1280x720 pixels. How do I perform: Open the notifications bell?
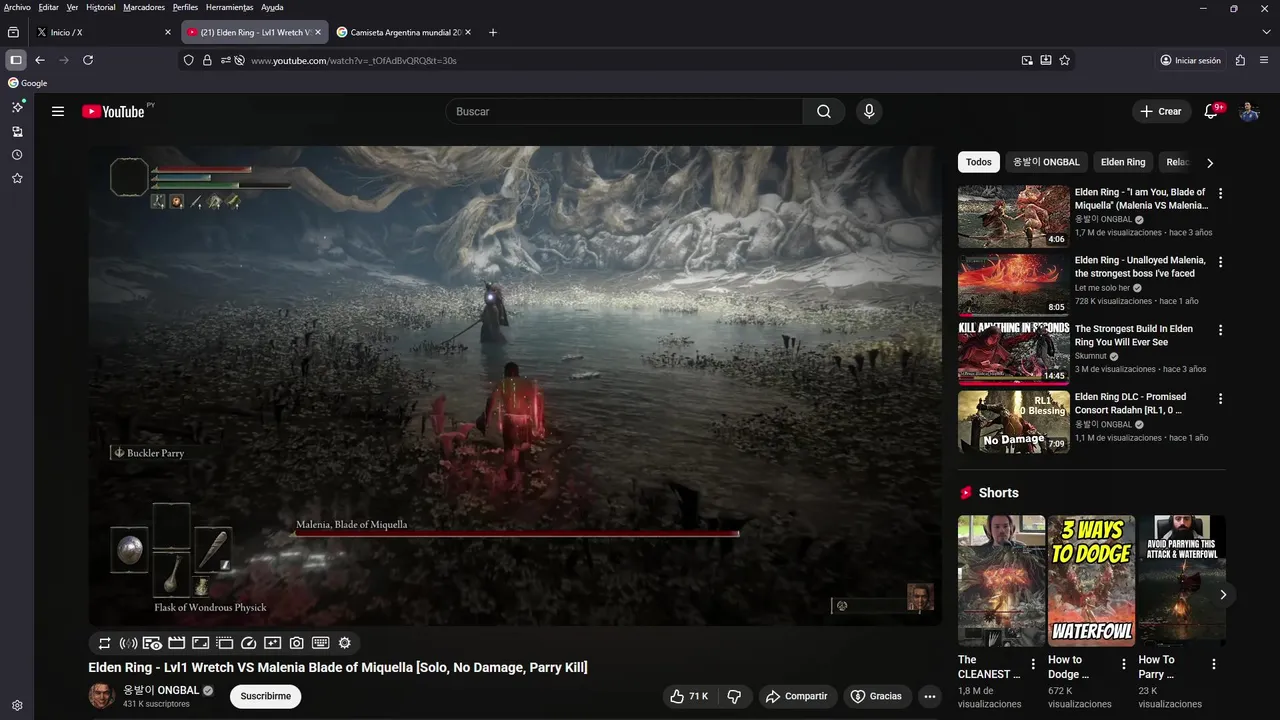(1211, 111)
